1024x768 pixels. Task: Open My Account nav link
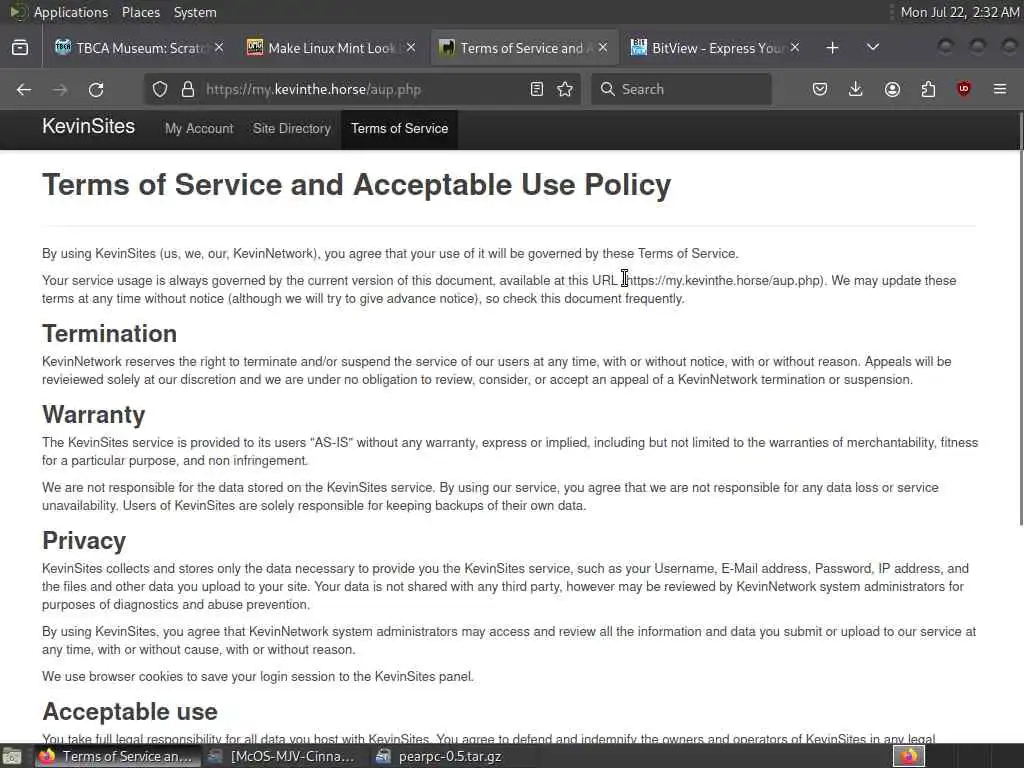(x=199, y=129)
